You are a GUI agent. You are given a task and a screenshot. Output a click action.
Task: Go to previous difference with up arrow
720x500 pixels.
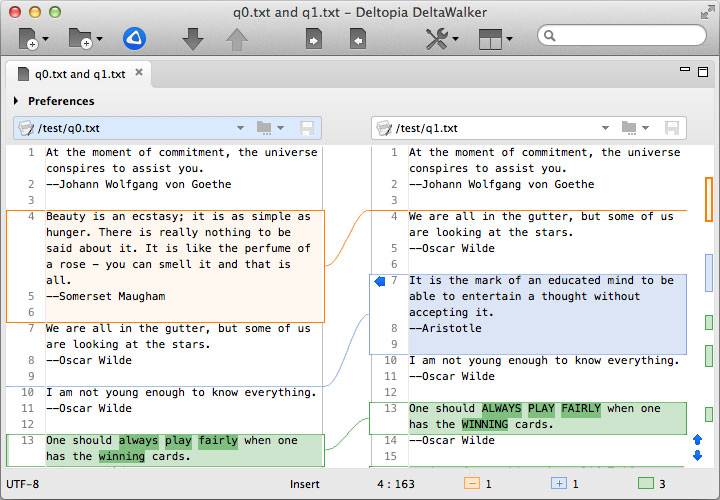[236, 39]
